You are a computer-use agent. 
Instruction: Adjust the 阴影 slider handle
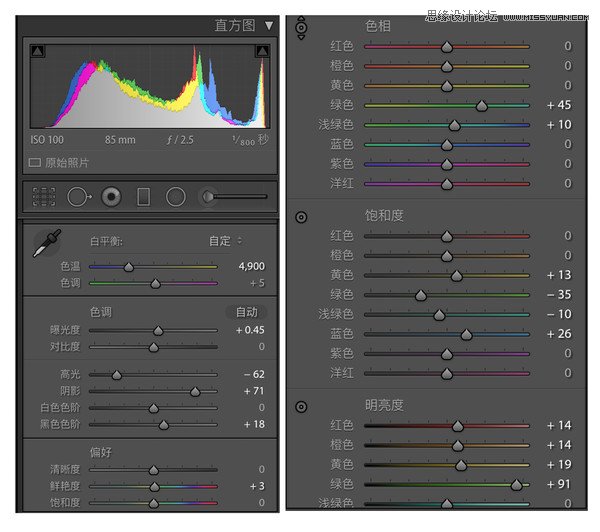click(195, 392)
